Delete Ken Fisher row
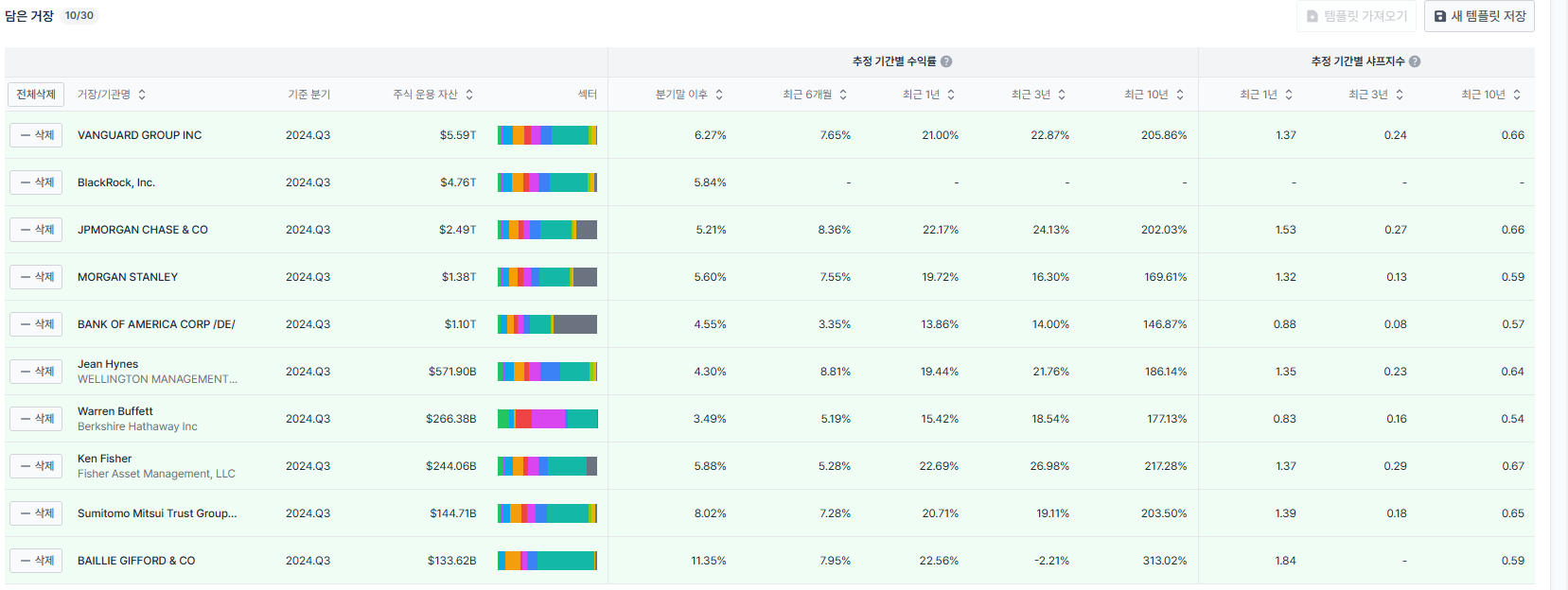Viewport: 1568px width, 590px height. click(36, 466)
